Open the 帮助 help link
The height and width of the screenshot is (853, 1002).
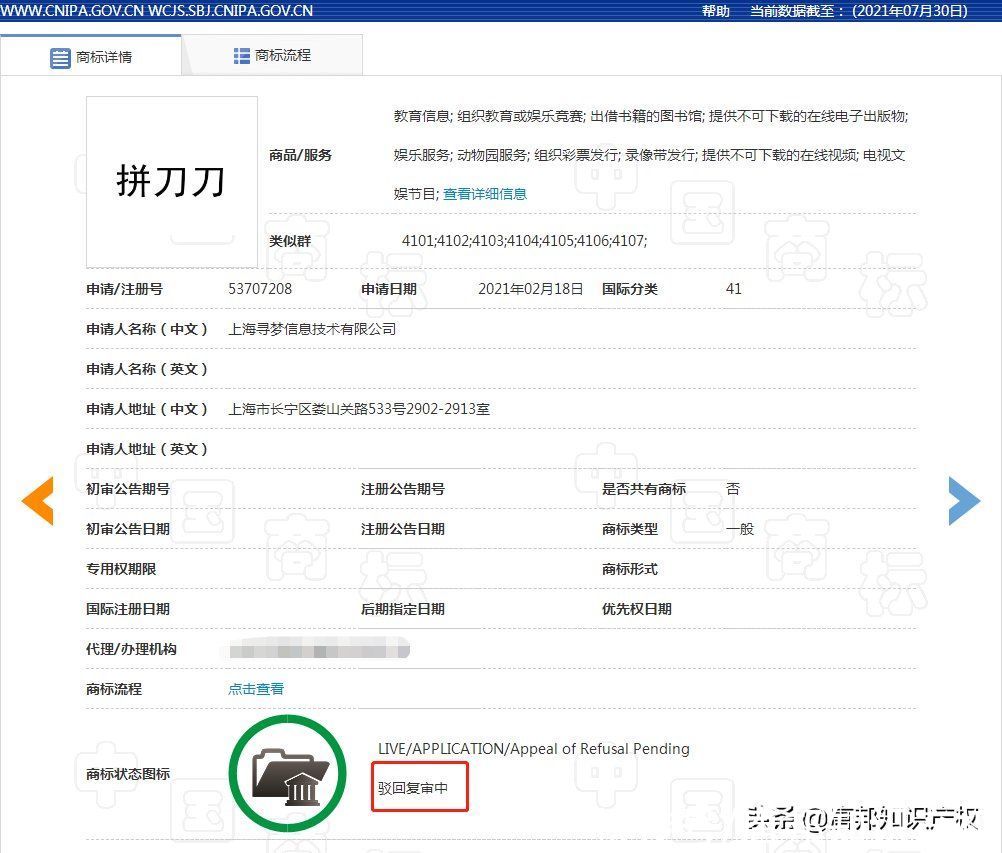click(716, 11)
